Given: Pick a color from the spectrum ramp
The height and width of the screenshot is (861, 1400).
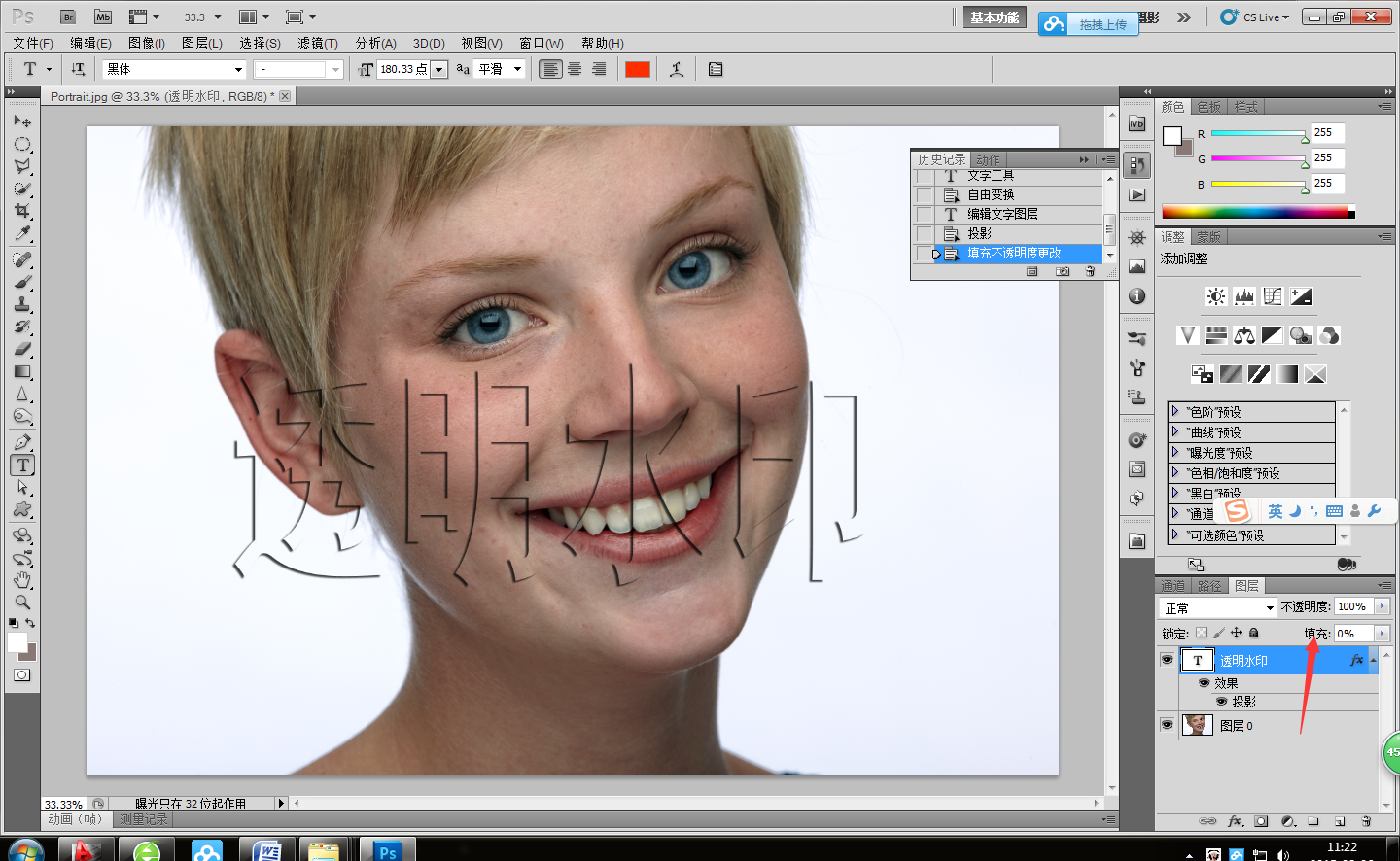Looking at the screenshot, I should click(1258, 212).
